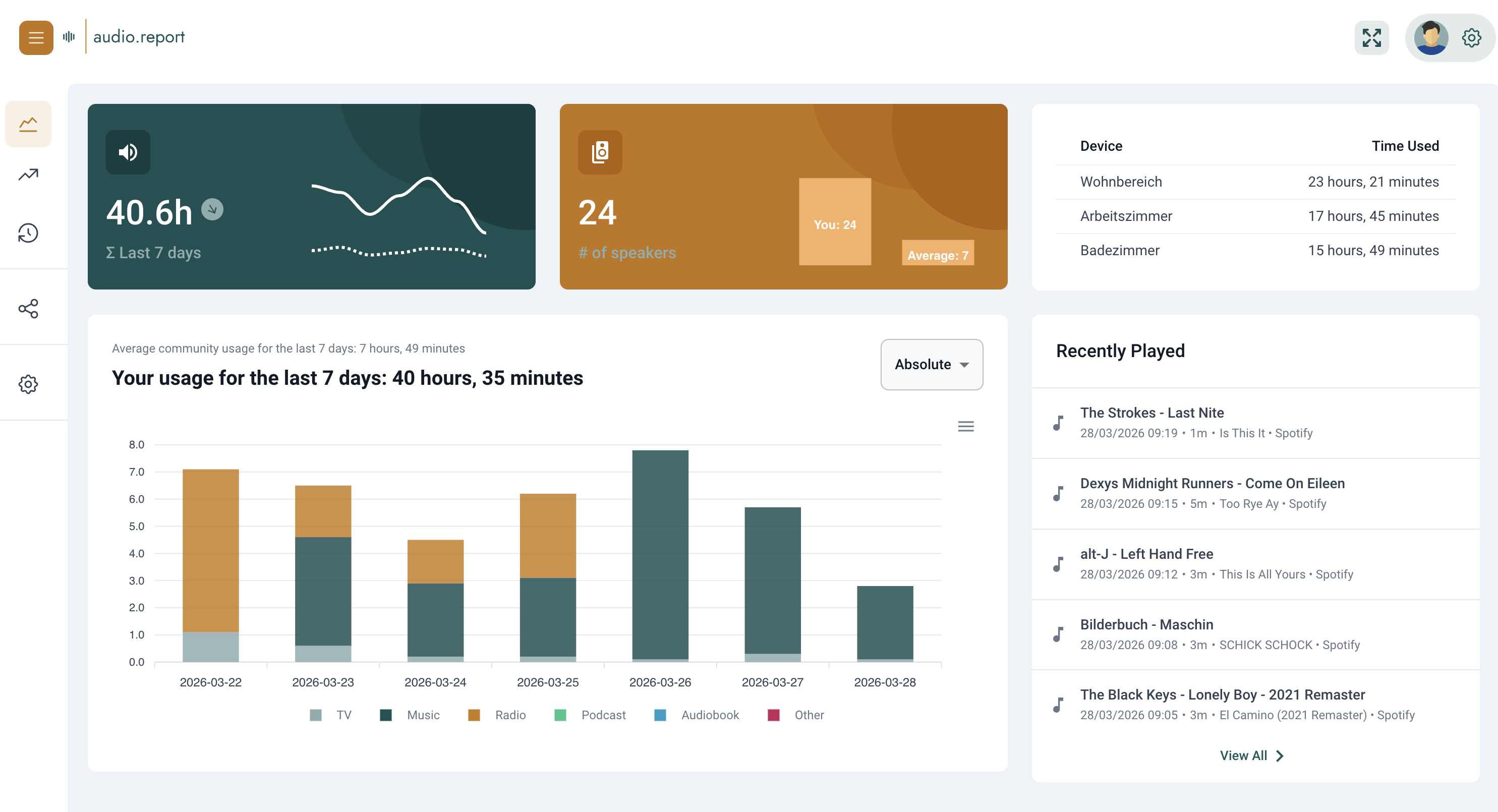The height and width of the screenshot is (812, 1498).
Task: Click the Device column header
Action: [1101, 146]
